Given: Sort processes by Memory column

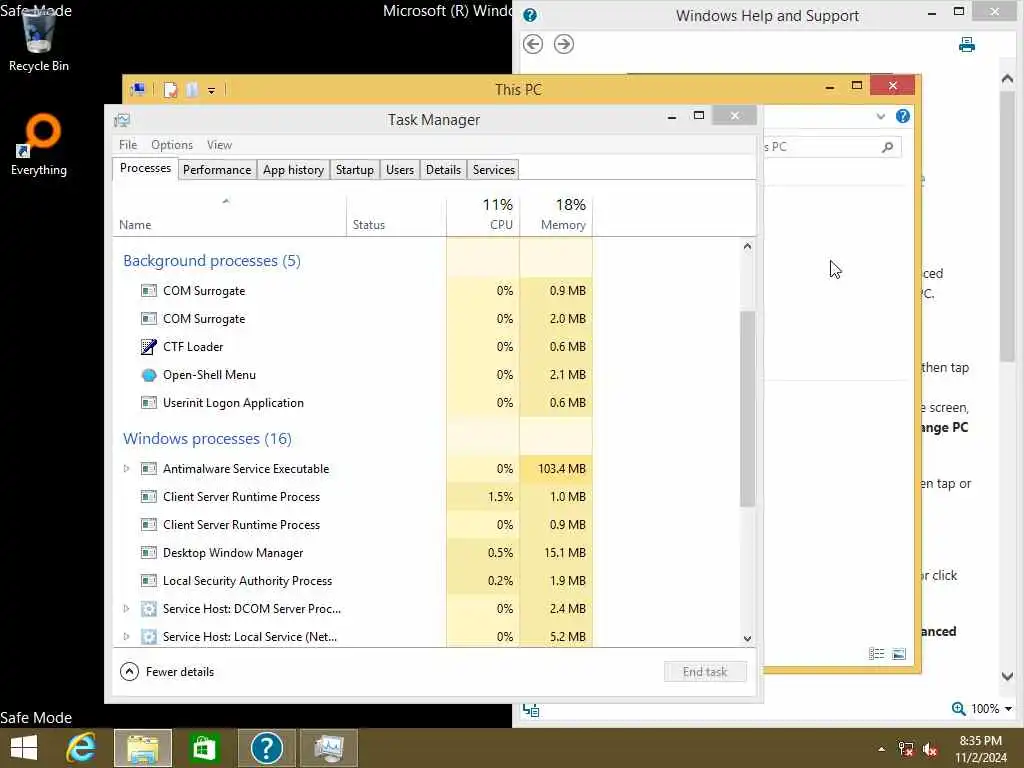Looking at the screenshot, I should point(556,214).
